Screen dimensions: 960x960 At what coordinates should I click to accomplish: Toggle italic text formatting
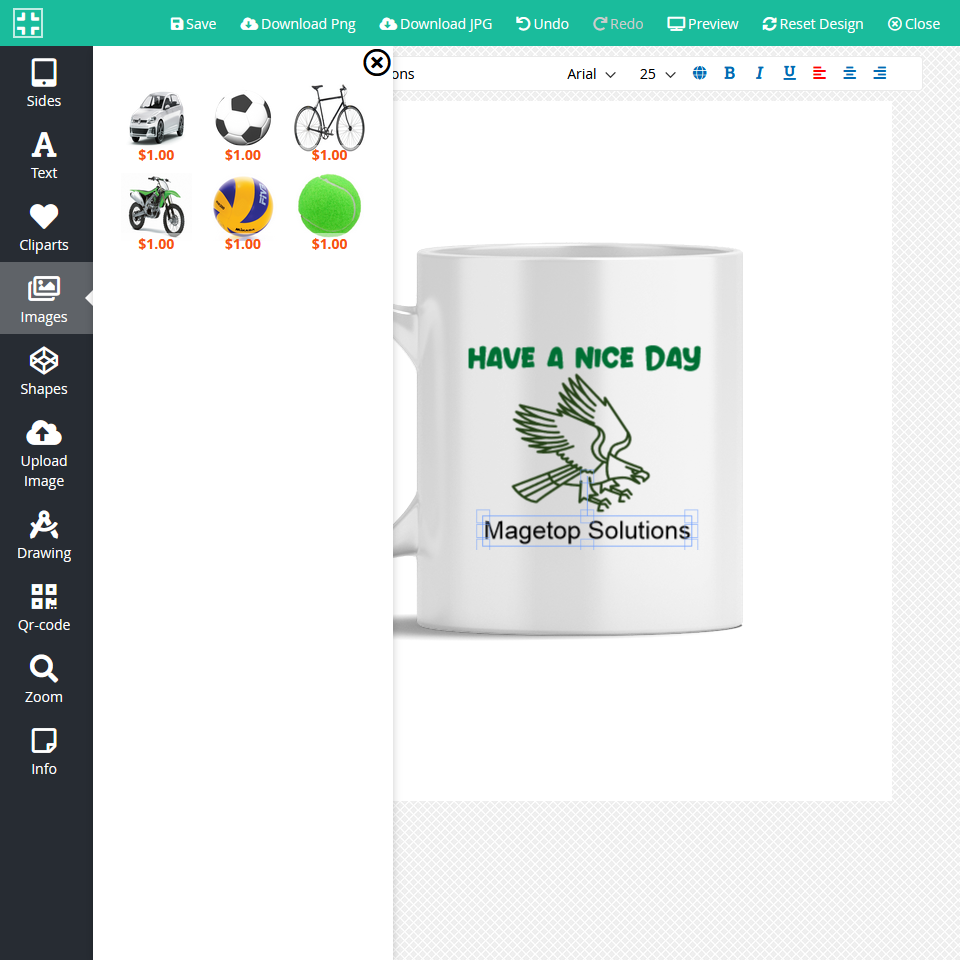[x=759, y=73]
